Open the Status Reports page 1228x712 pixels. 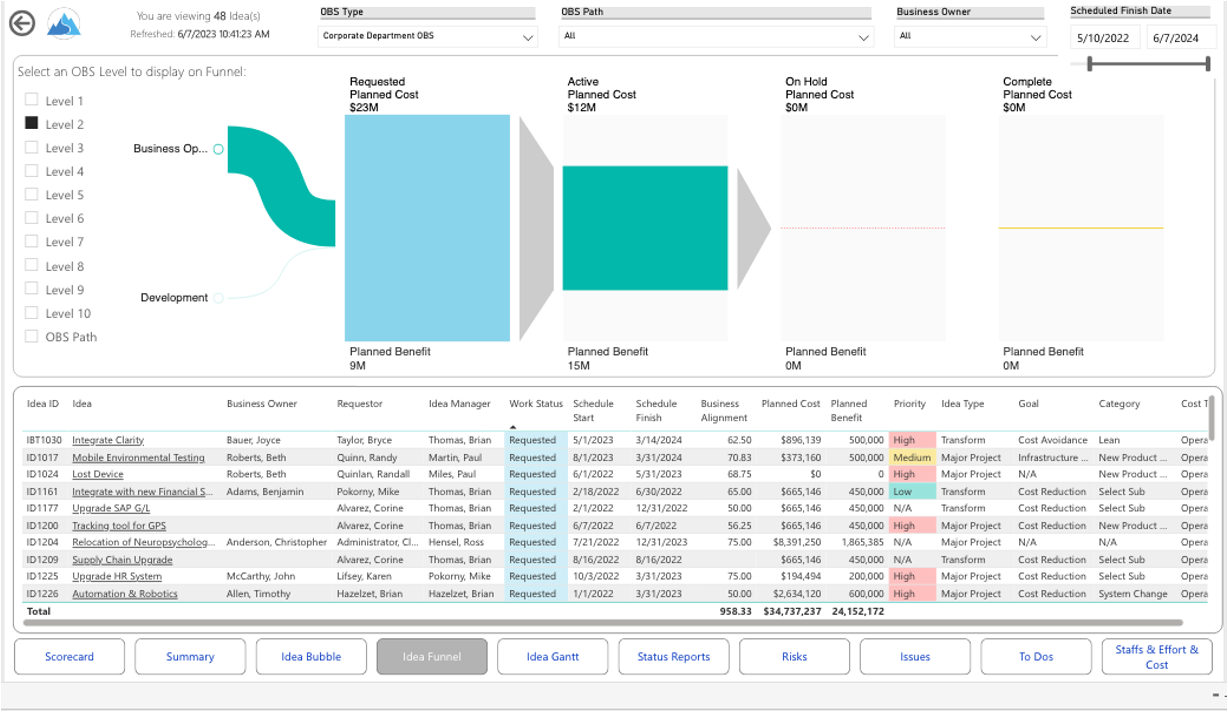tap(673, 657)
